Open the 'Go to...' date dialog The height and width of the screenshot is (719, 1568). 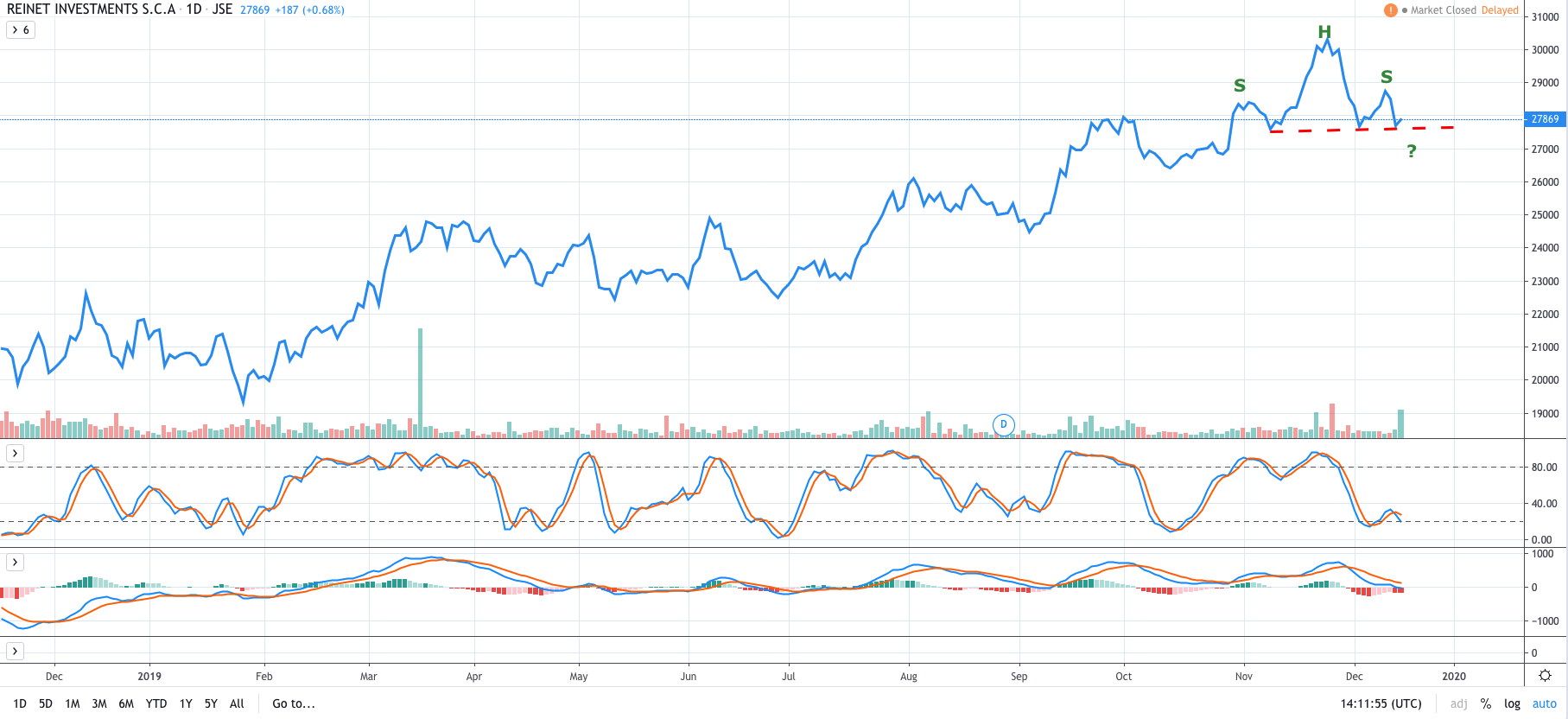tap(294, 703)
